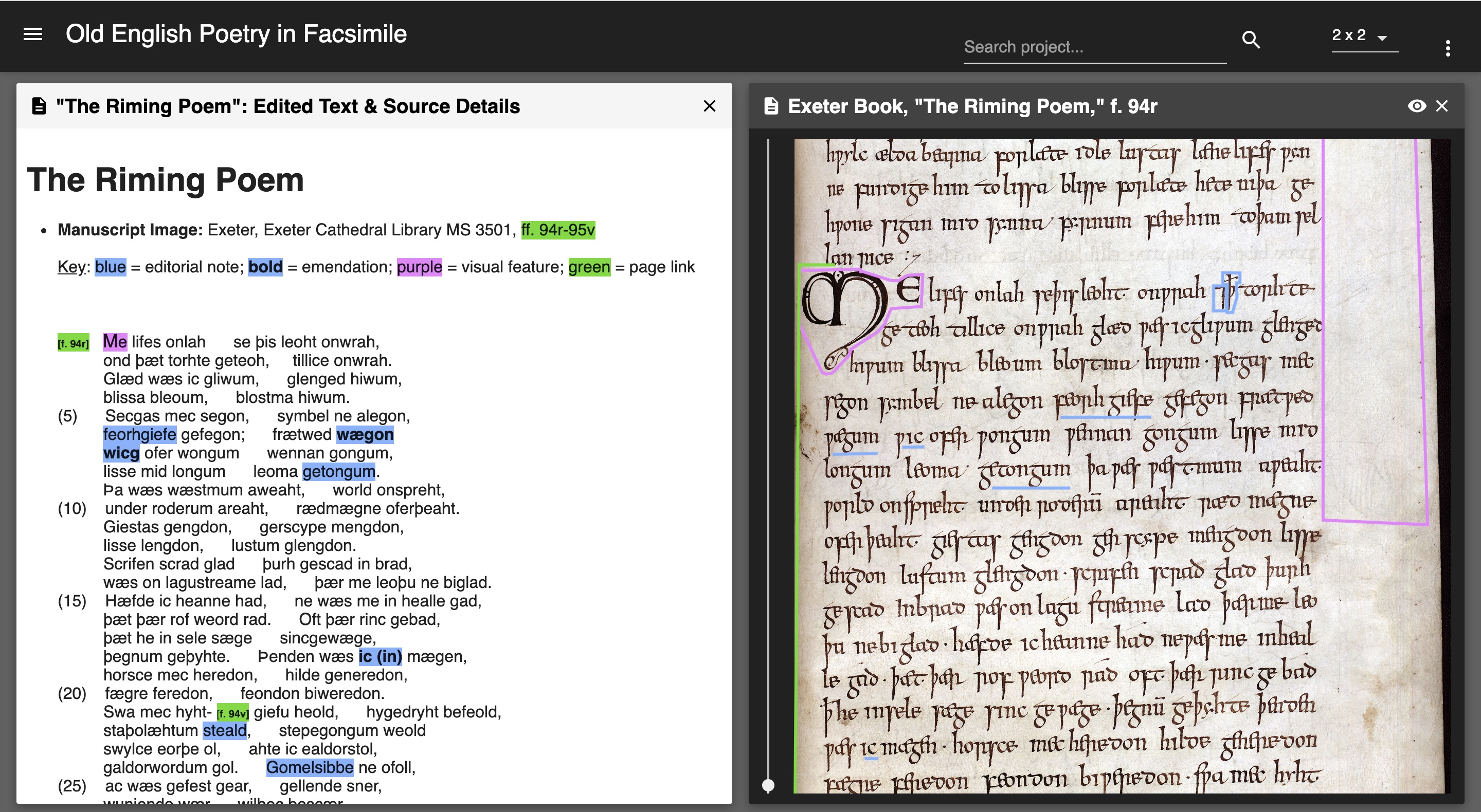The image size is (1481, 812).
Task: Open the 'feorhgiefe' editorial note
Action: coord(140,434)
